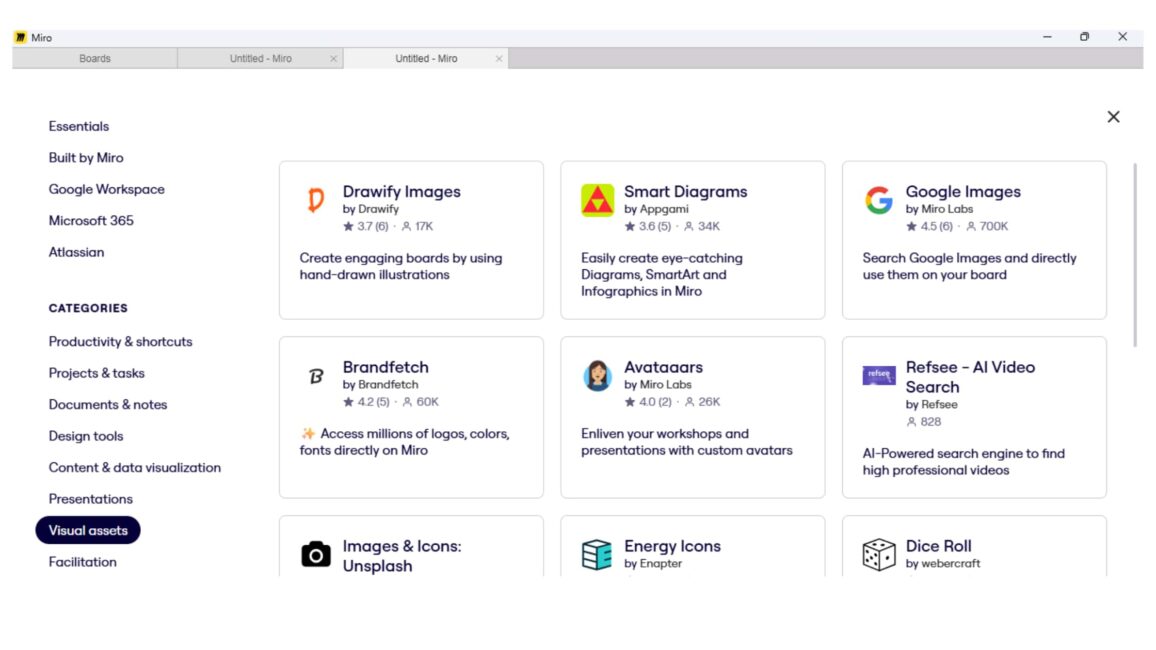Click the app list vertical scrollbar
Image resolution: width=1156 pixels, height=650 pixels.
click(x=1135, y=255)
